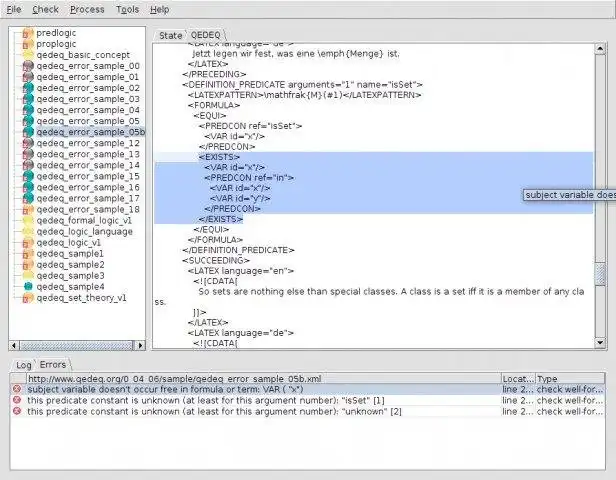This screenshot has height=480, width=616.
Task: Select qedeq_formal_logic_v1 in the module tree
Action: [84, 220]
